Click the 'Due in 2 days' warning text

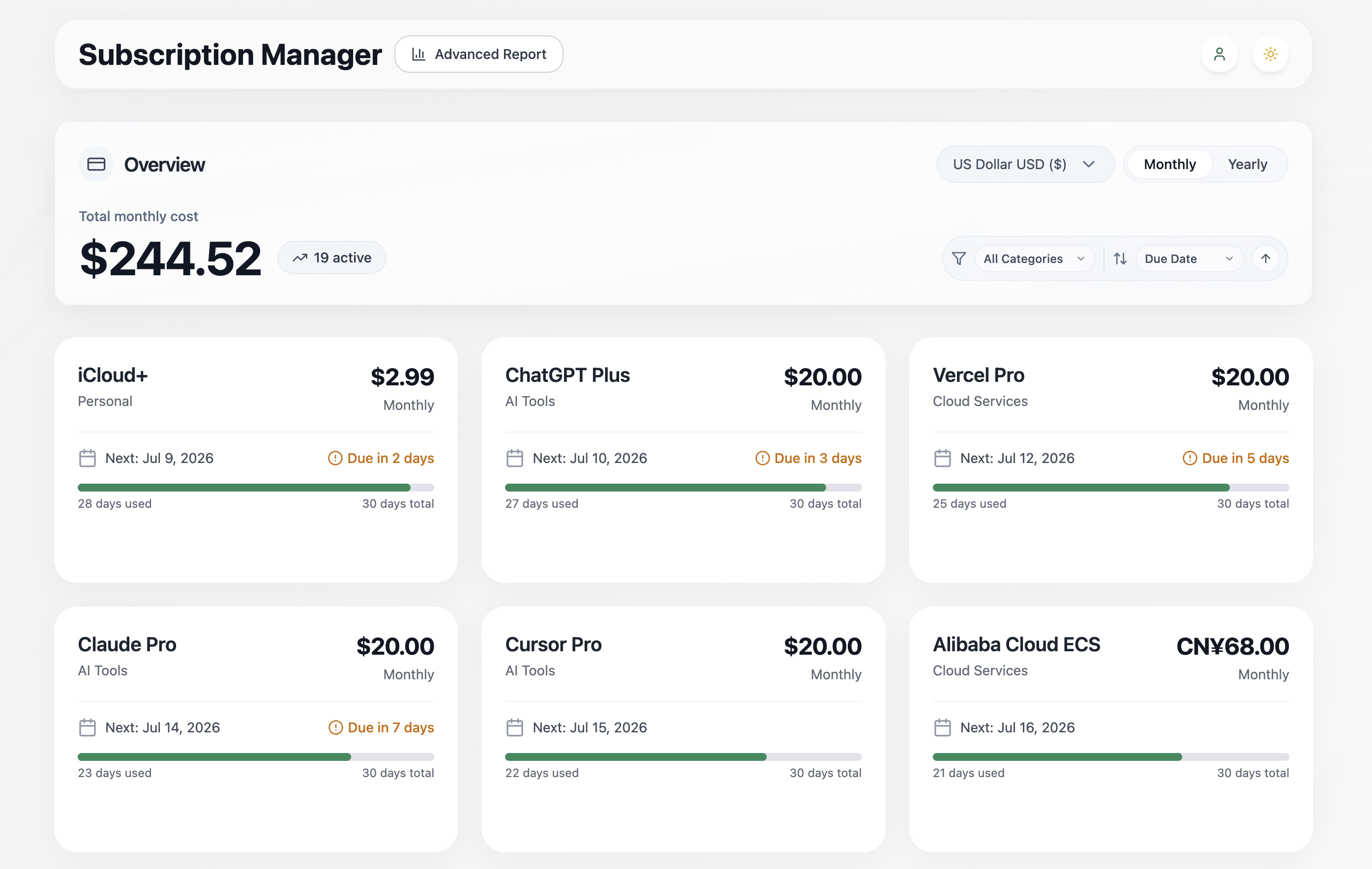click(x=391, y=459)
